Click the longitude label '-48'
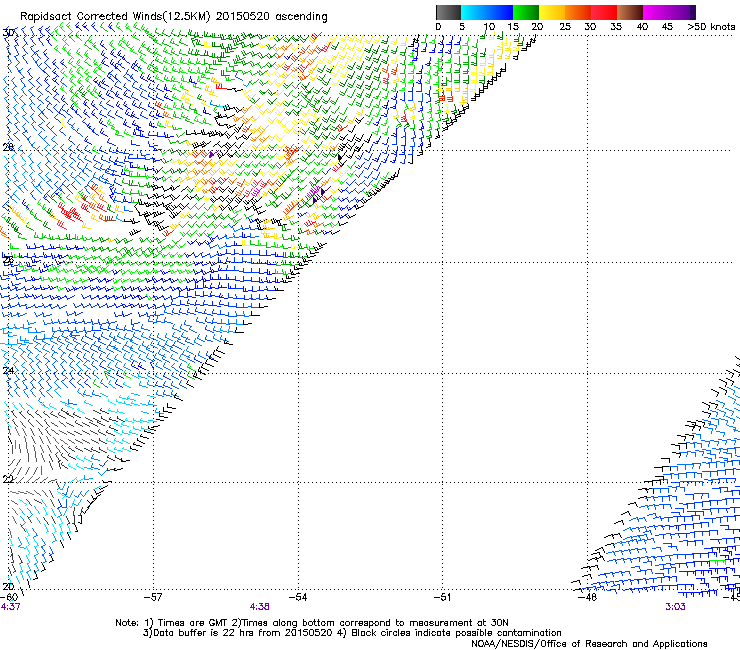Image resolution: width=740 pixels, height=650 pixels. [x=588, y=597]
